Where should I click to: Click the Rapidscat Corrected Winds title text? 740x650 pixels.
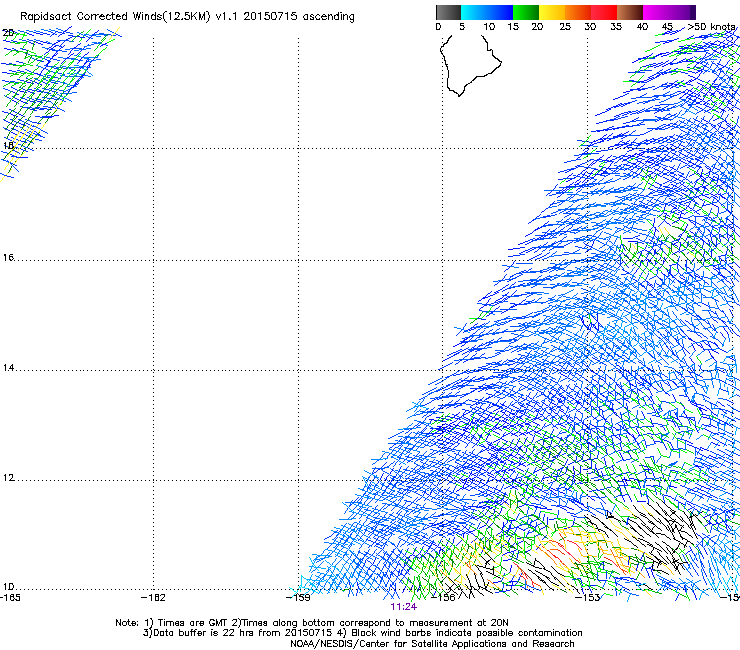[x=187, y=16]
